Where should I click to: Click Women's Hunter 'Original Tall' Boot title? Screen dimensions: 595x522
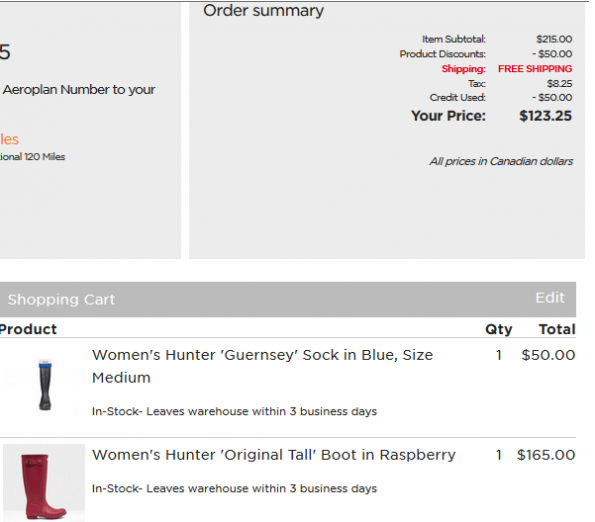tap(274, 455)
